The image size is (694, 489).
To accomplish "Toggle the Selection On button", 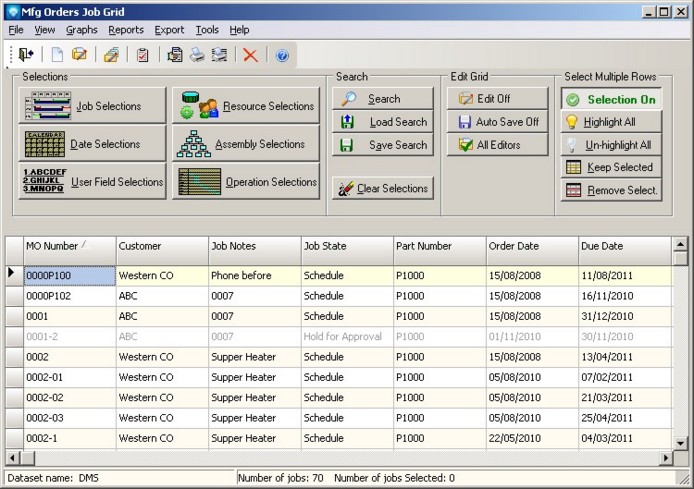I will coord(611,99).
